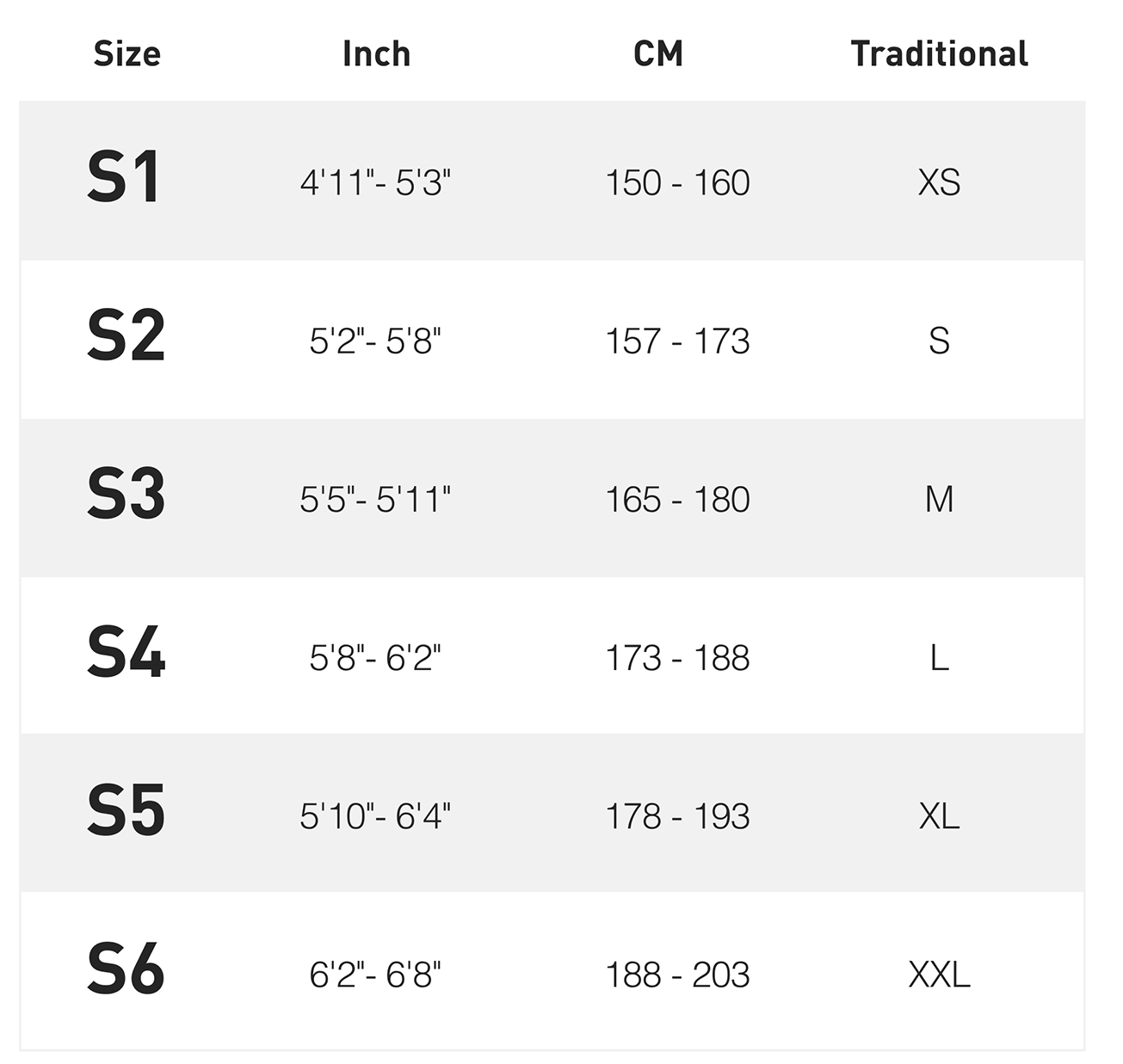
Task: Select the S5 size label
Action: point(126,811)
